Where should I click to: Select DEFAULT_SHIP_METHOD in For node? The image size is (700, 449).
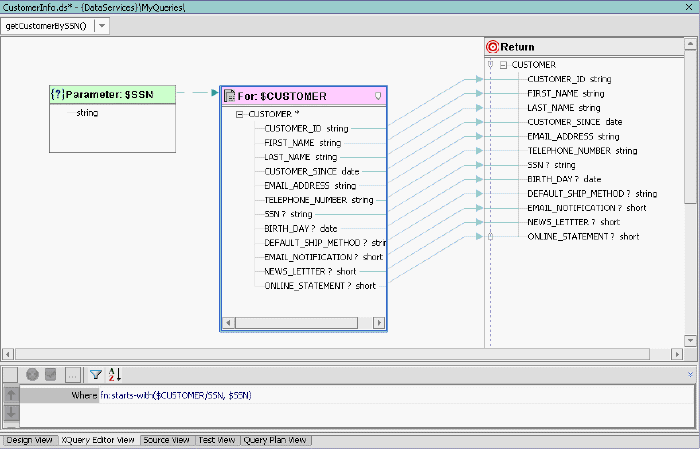325,243
